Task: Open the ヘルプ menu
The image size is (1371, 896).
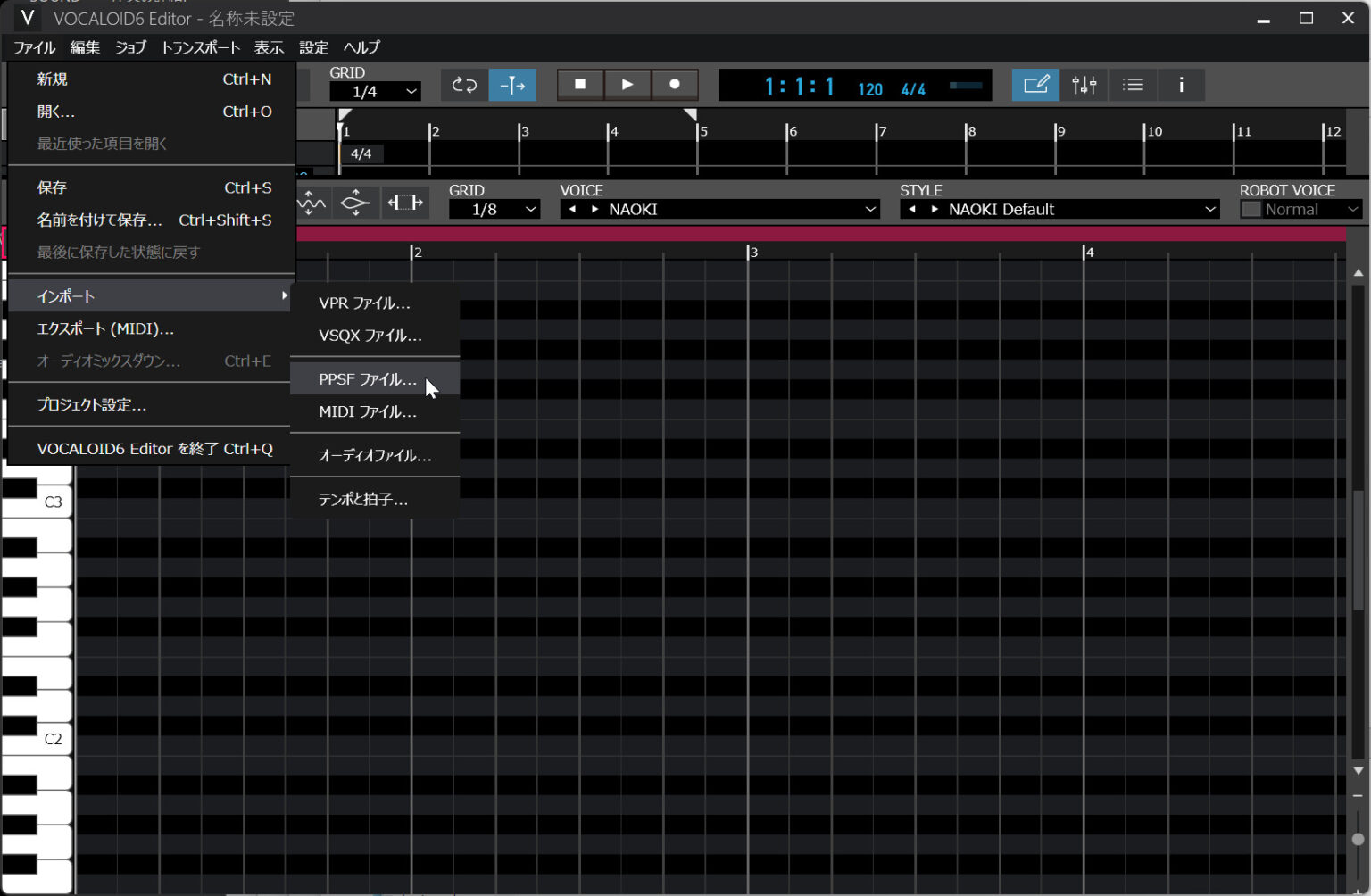Action: point(361,47)
